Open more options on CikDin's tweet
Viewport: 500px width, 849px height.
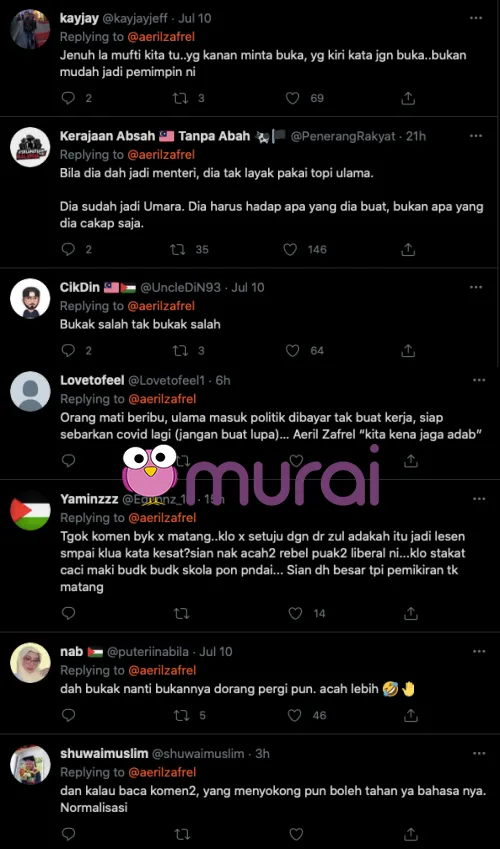coord(476,288)
